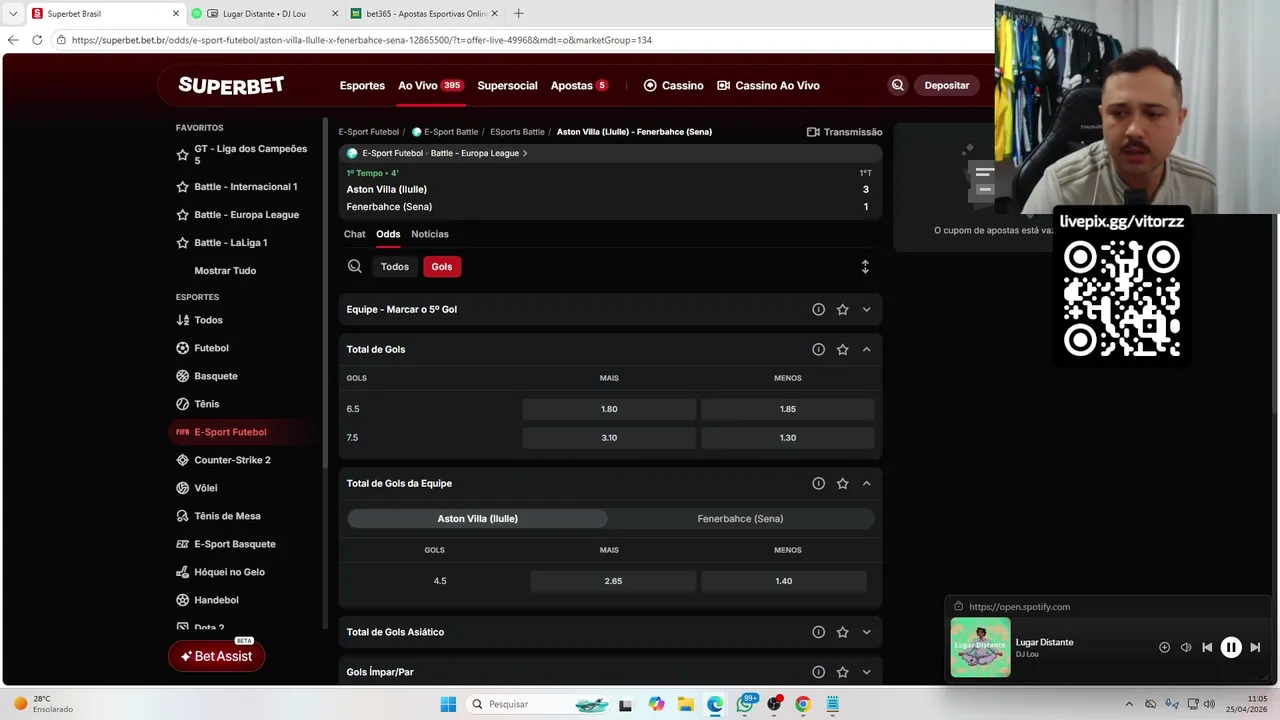
Task: Select Fenerbahce (Sena) team toggle
Action: coord(740,519)
